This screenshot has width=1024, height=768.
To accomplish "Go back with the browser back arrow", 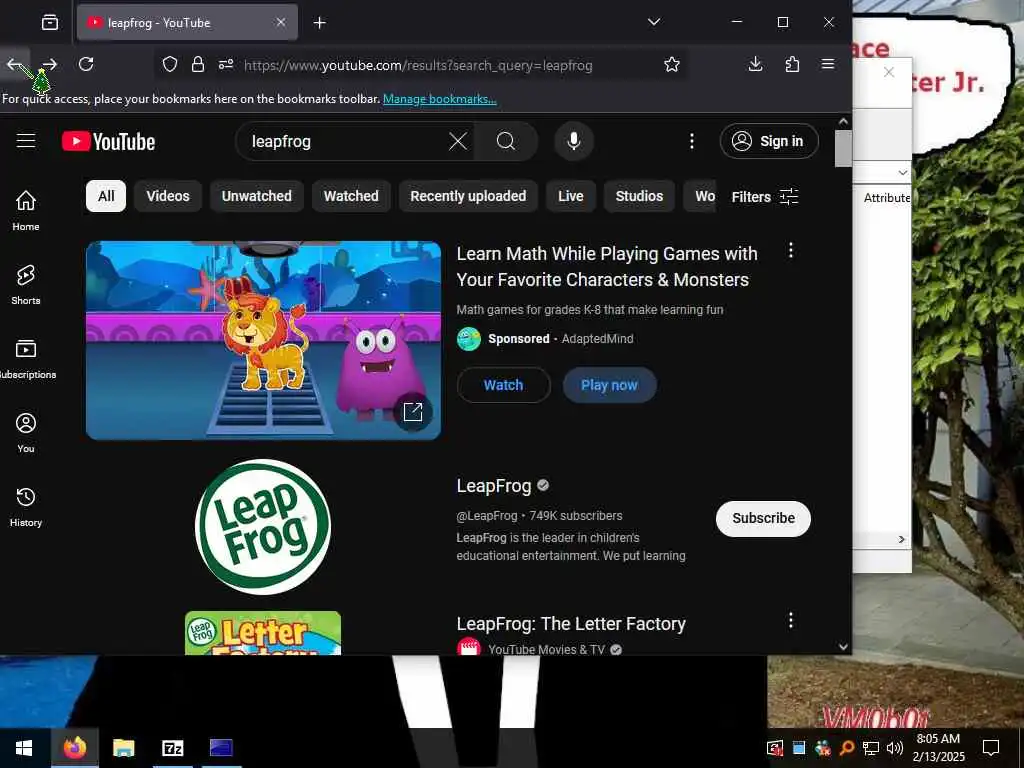I will 14,65.
